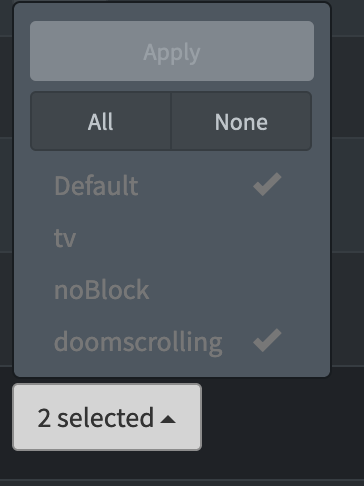The height and width of the screenshot is (486, 364).
Task: Enable the noBlock option
Action: (x=172, y=290)
